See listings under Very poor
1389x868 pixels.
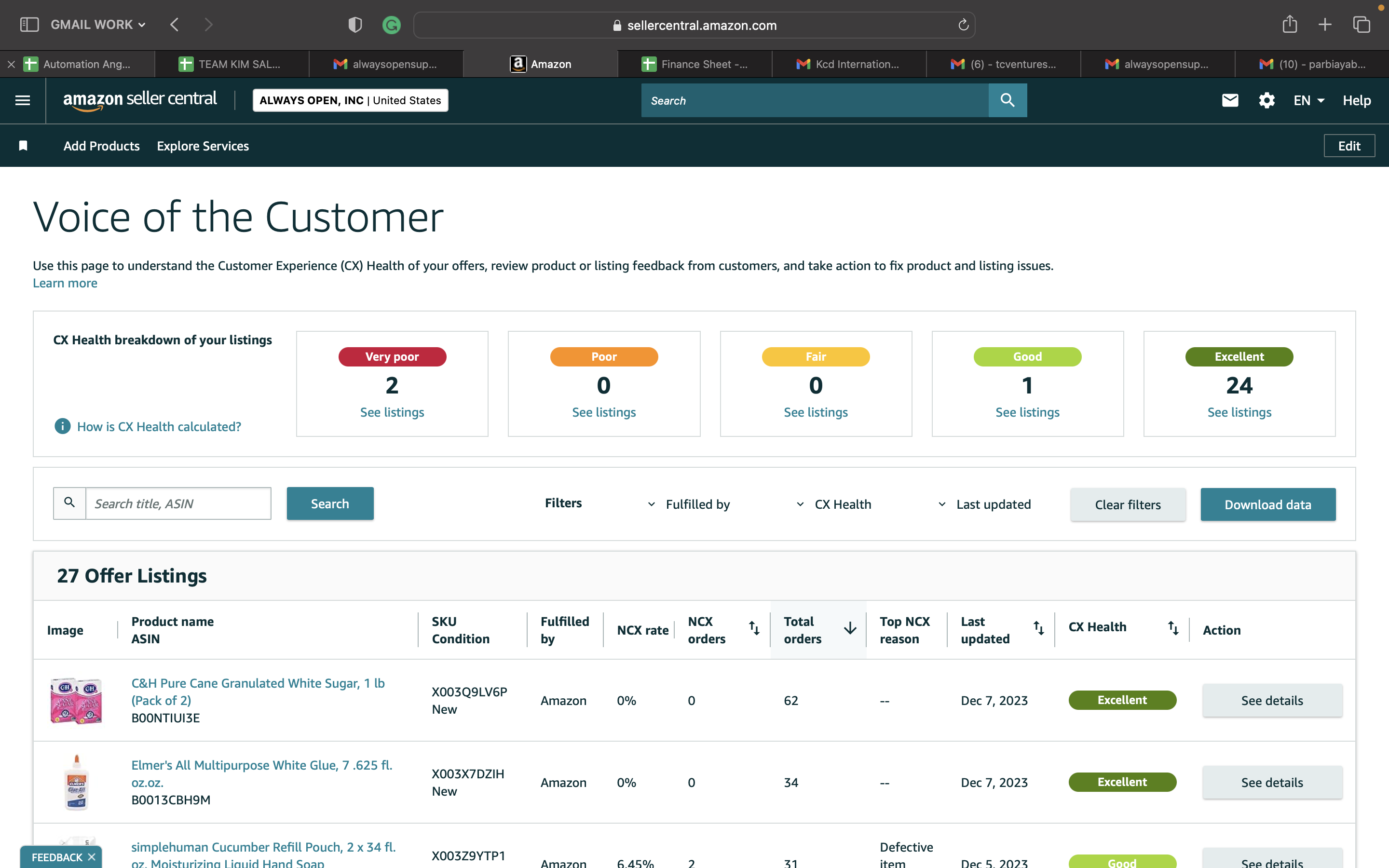point(392,412)
